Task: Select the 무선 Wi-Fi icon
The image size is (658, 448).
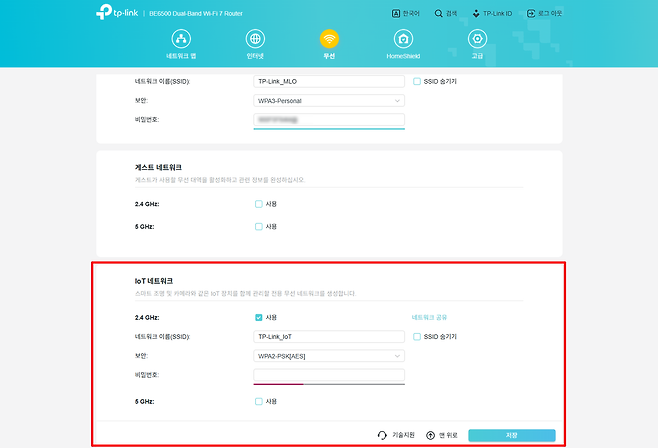Action: (x=329, y=40)
